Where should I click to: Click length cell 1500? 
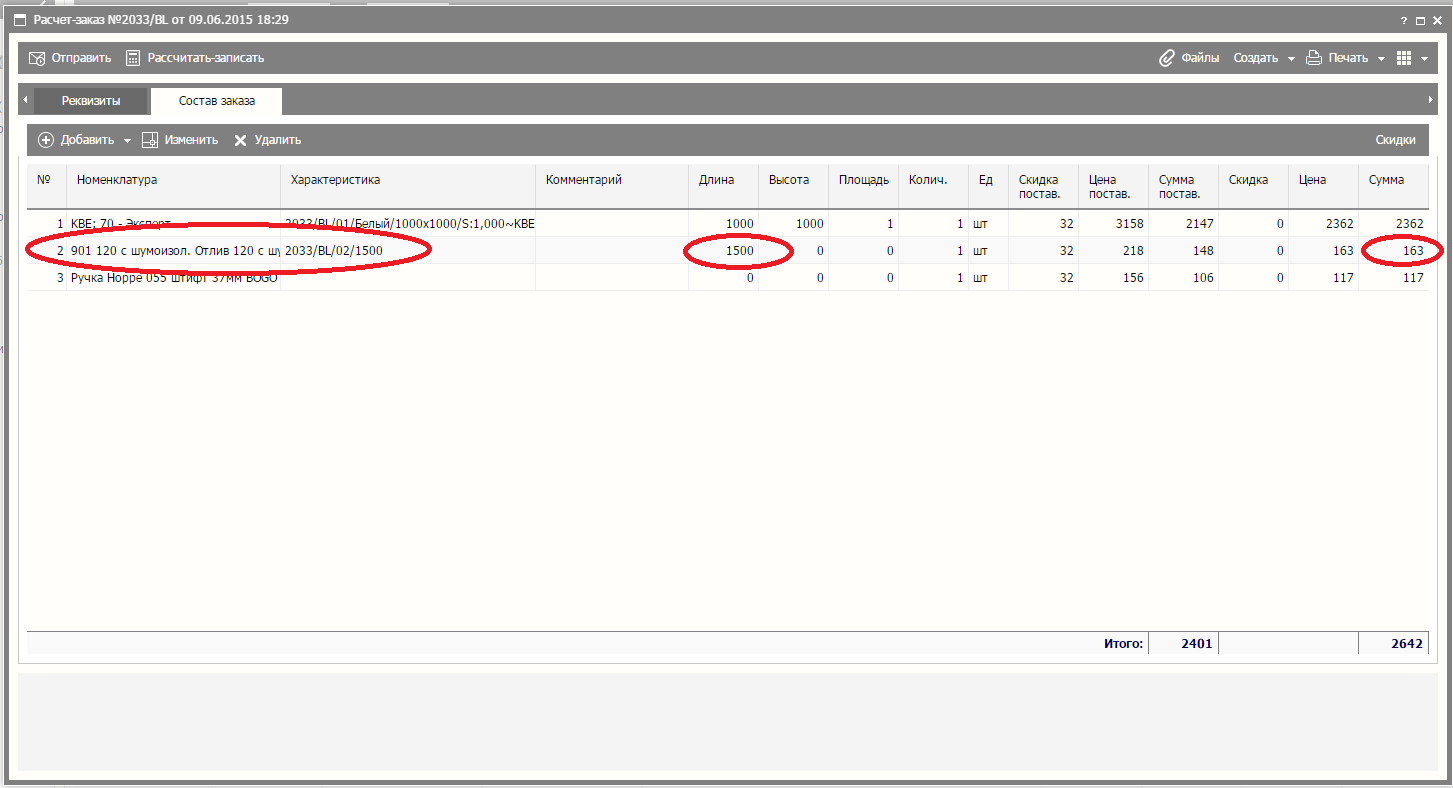tap(723, 251)
